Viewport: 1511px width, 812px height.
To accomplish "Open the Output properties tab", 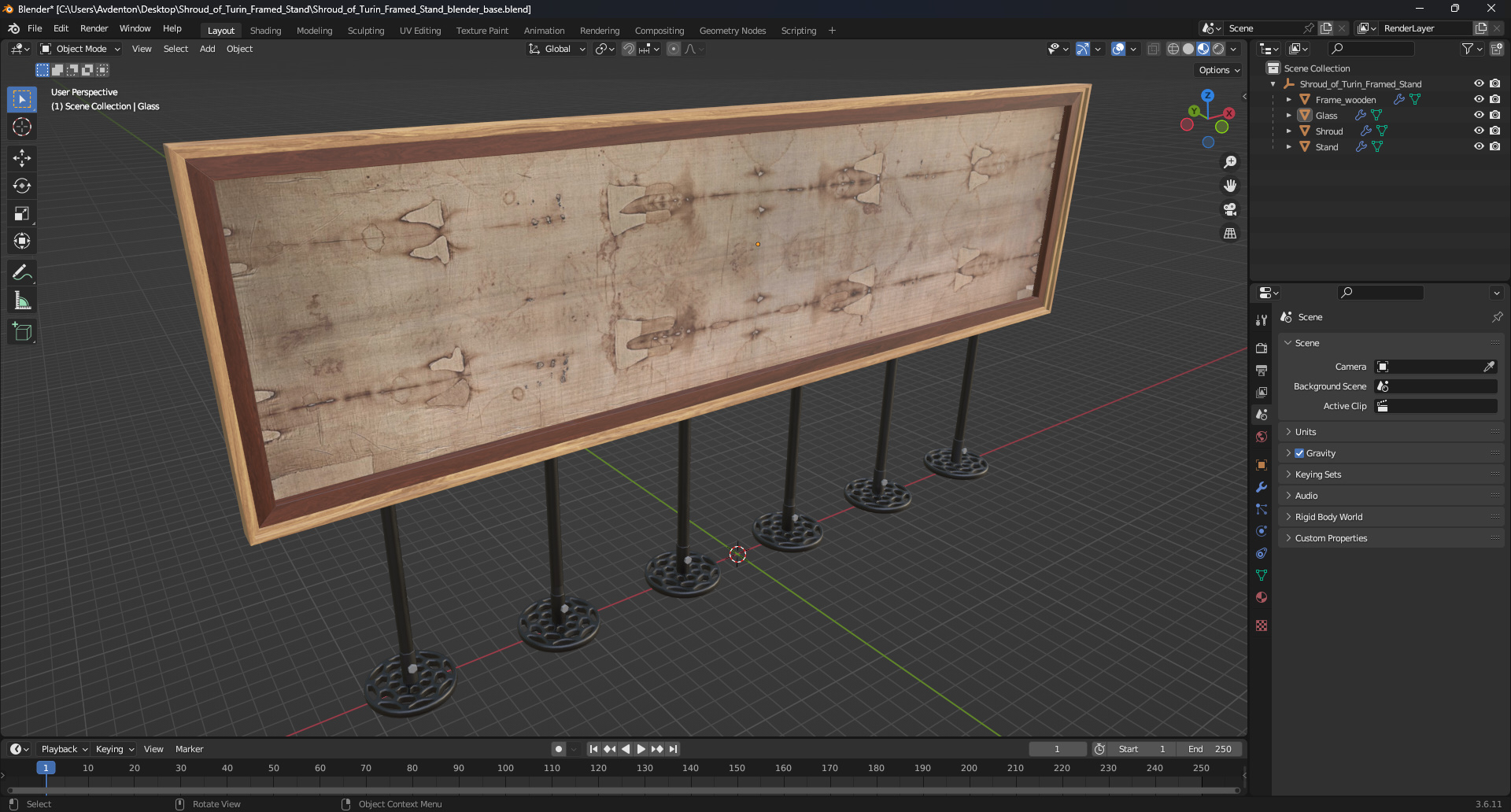I will pyautogui.click(x=1262, y=370).
